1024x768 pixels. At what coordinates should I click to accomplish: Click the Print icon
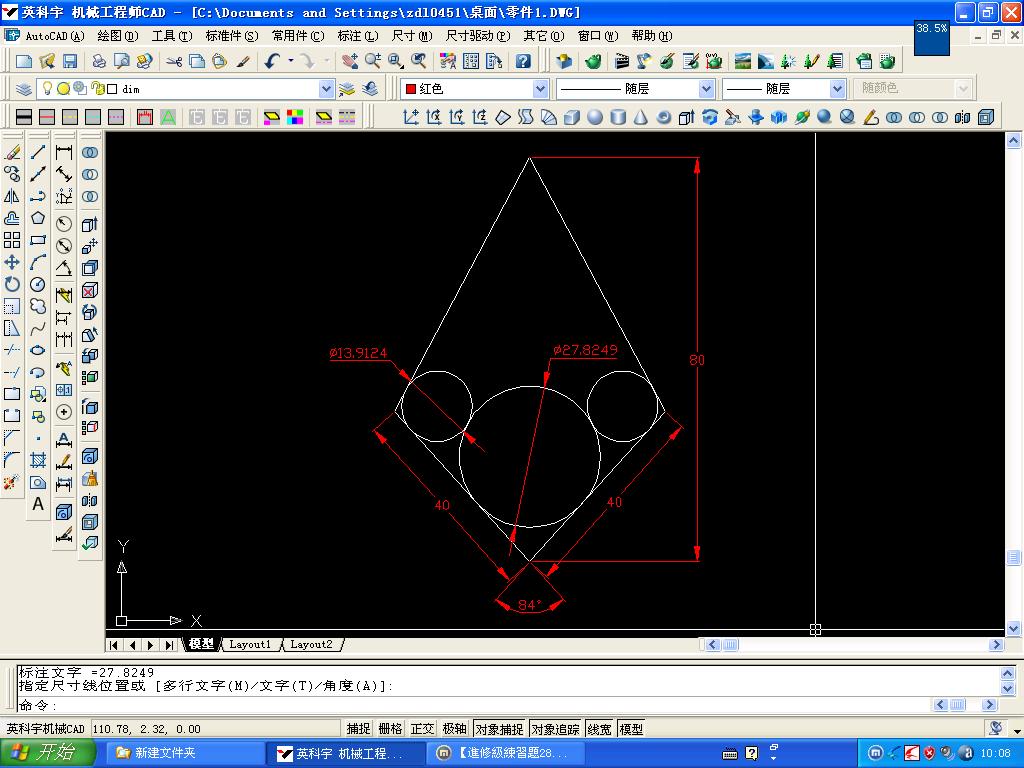click(x=99, y=61)
